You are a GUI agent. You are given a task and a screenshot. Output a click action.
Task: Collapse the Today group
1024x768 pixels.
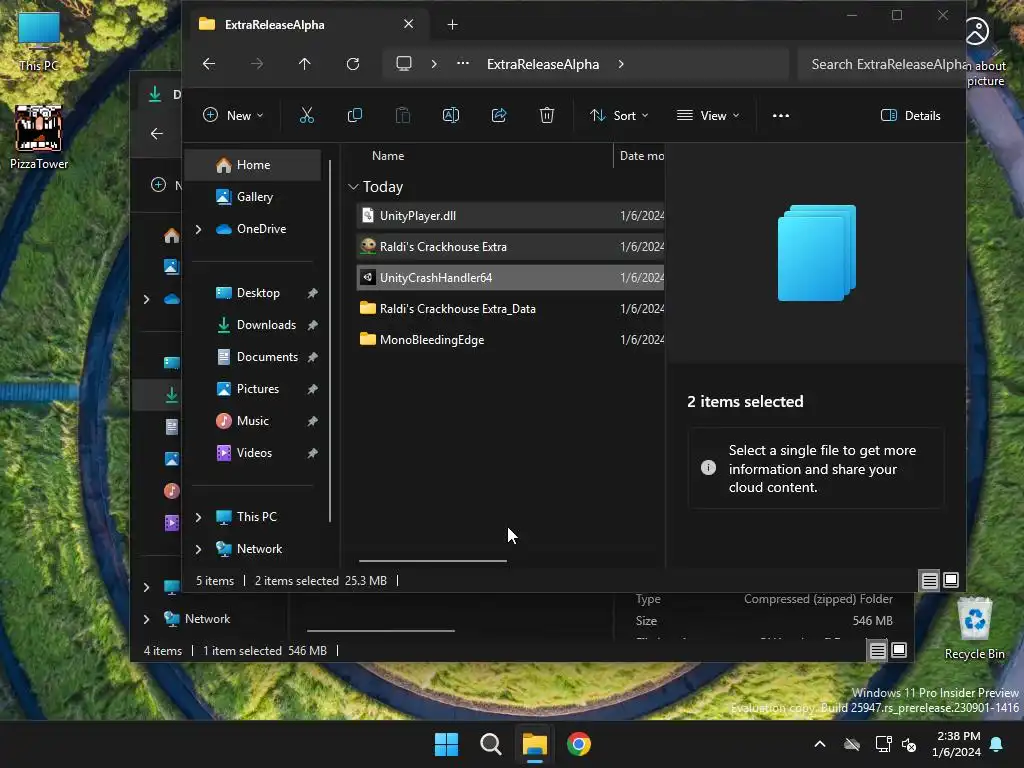[x=353, y=187]
